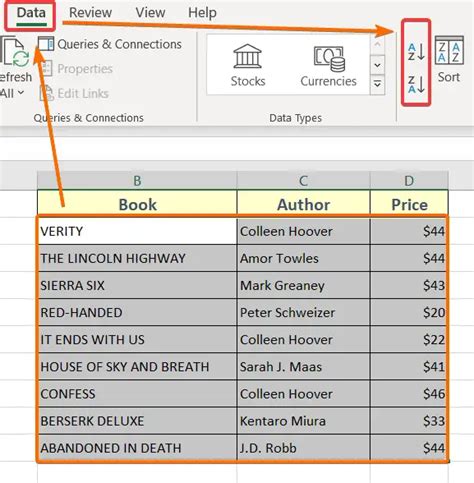Select the $46 price cell
The image size is (474, 483).
[409, 394]
